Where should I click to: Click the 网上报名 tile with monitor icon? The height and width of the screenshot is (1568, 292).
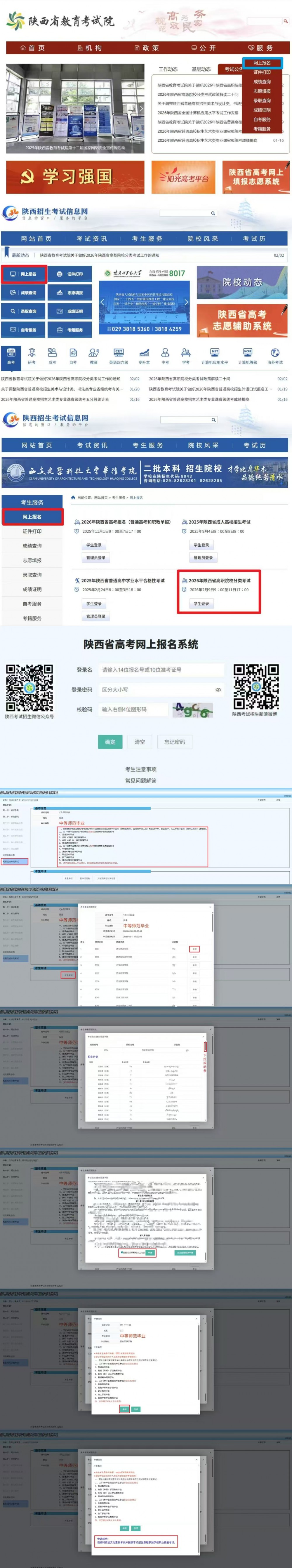[24, 274]
